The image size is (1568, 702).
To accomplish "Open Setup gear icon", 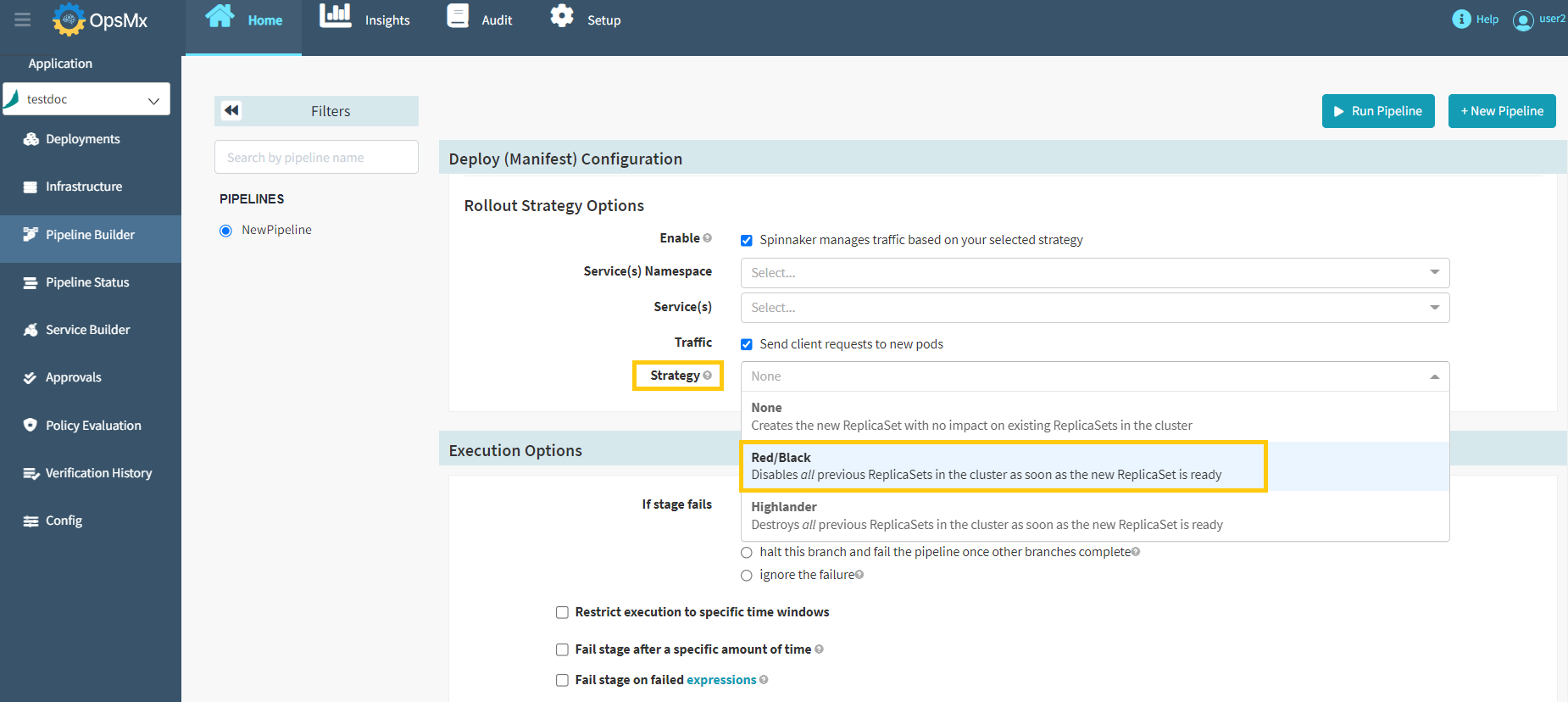I will click(x=562, y=17).
